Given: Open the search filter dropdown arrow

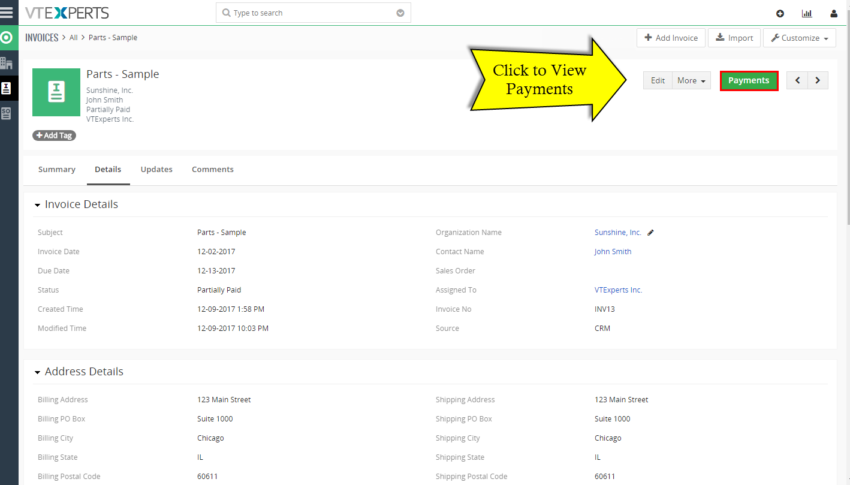Looking at the screenshot, I should (x=400, y=13).
